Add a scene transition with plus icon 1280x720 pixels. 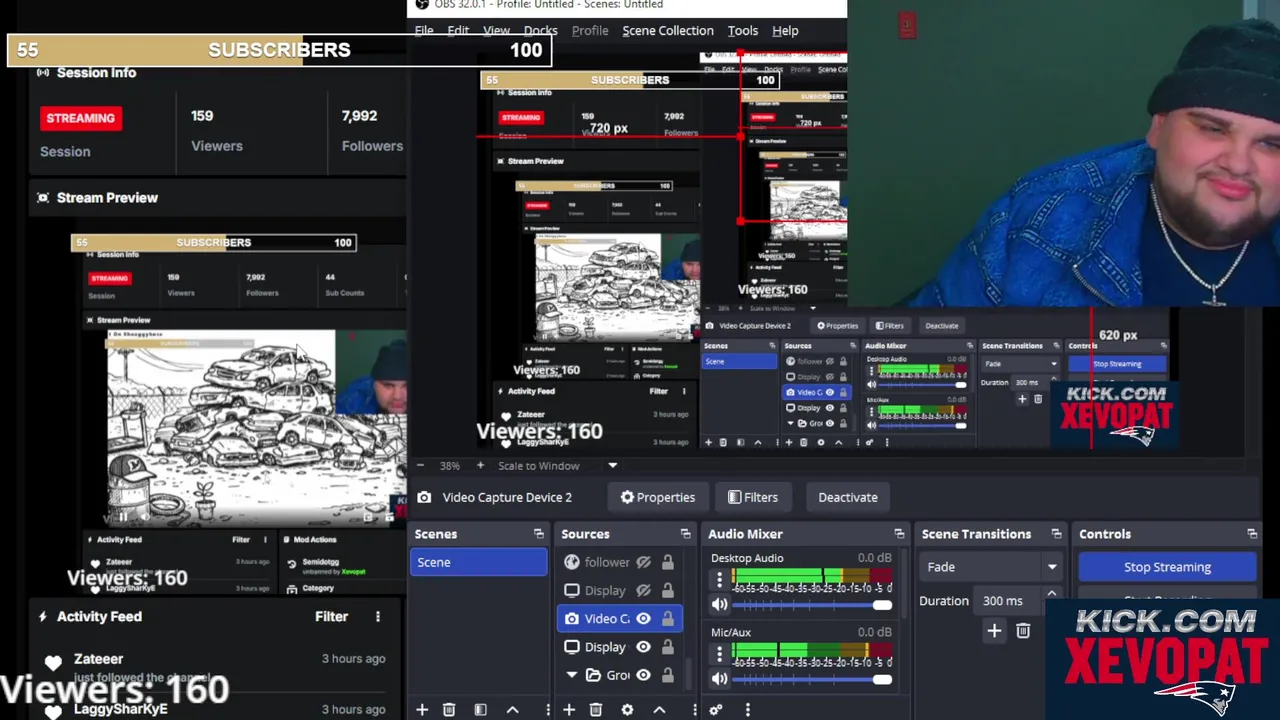(x=994, y=630)
